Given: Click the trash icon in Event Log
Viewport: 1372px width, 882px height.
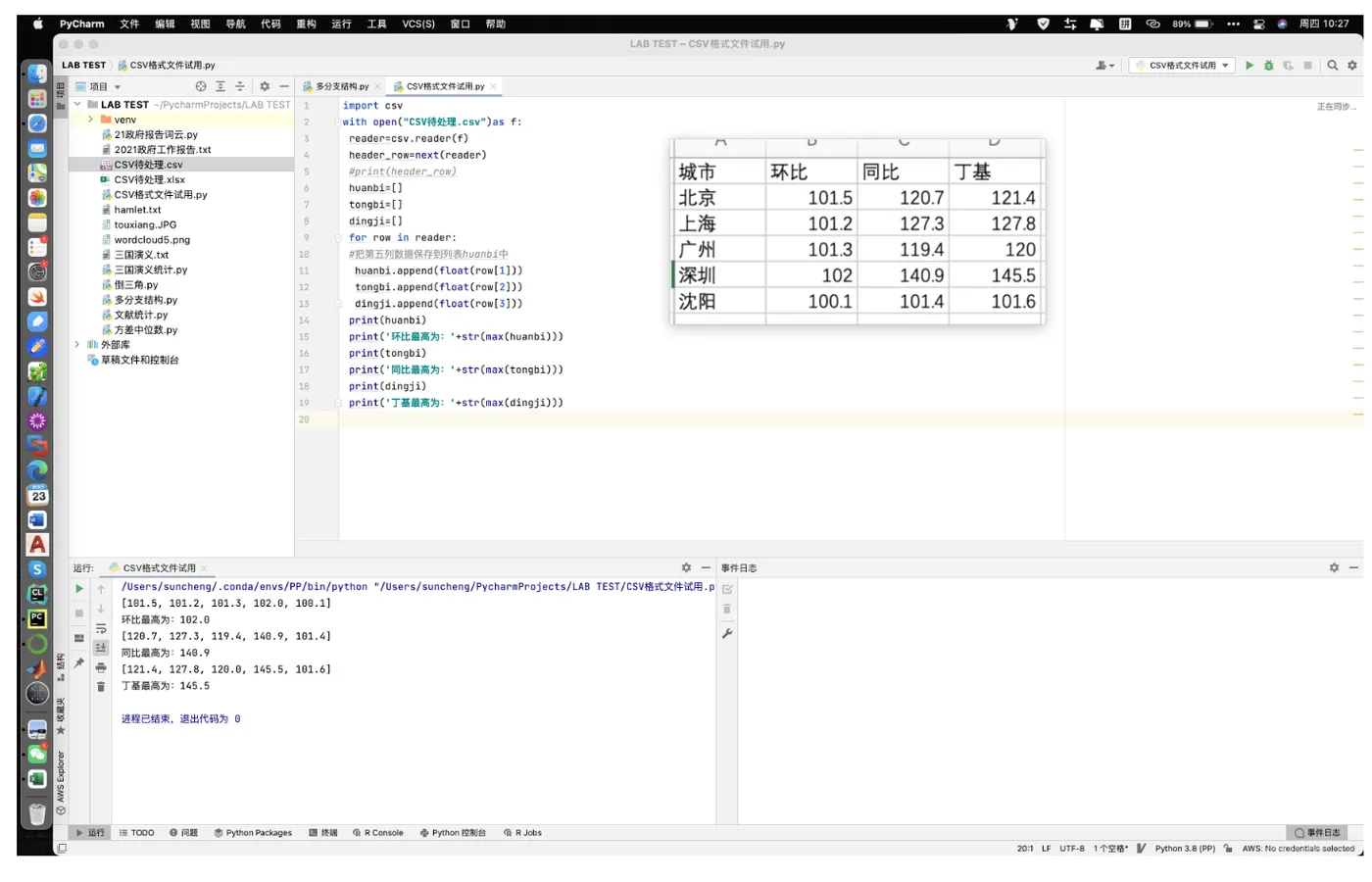Looking at the screenshot, I should (727, 610).
